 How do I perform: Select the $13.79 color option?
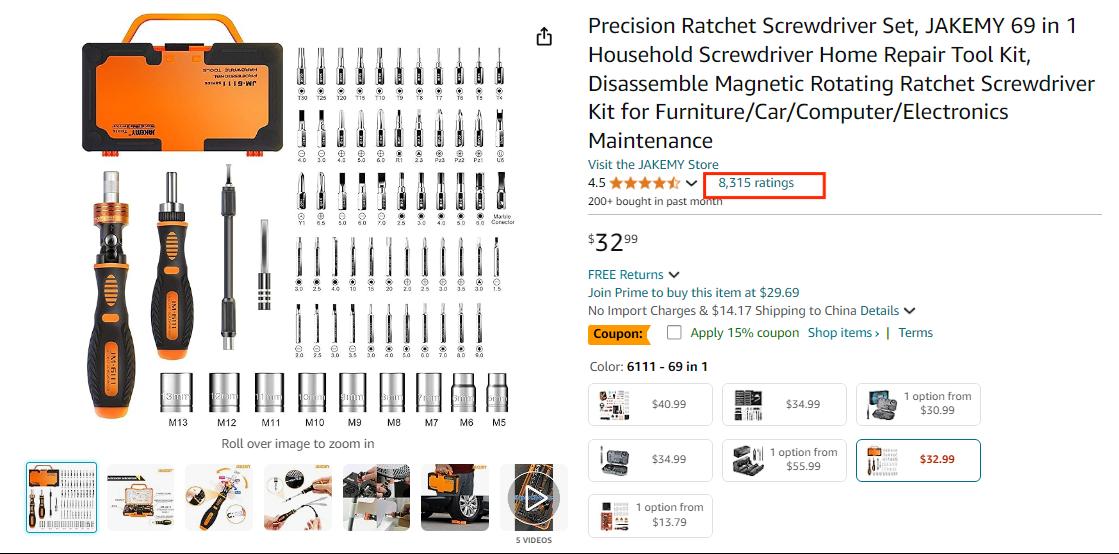[x=651, y=515]
